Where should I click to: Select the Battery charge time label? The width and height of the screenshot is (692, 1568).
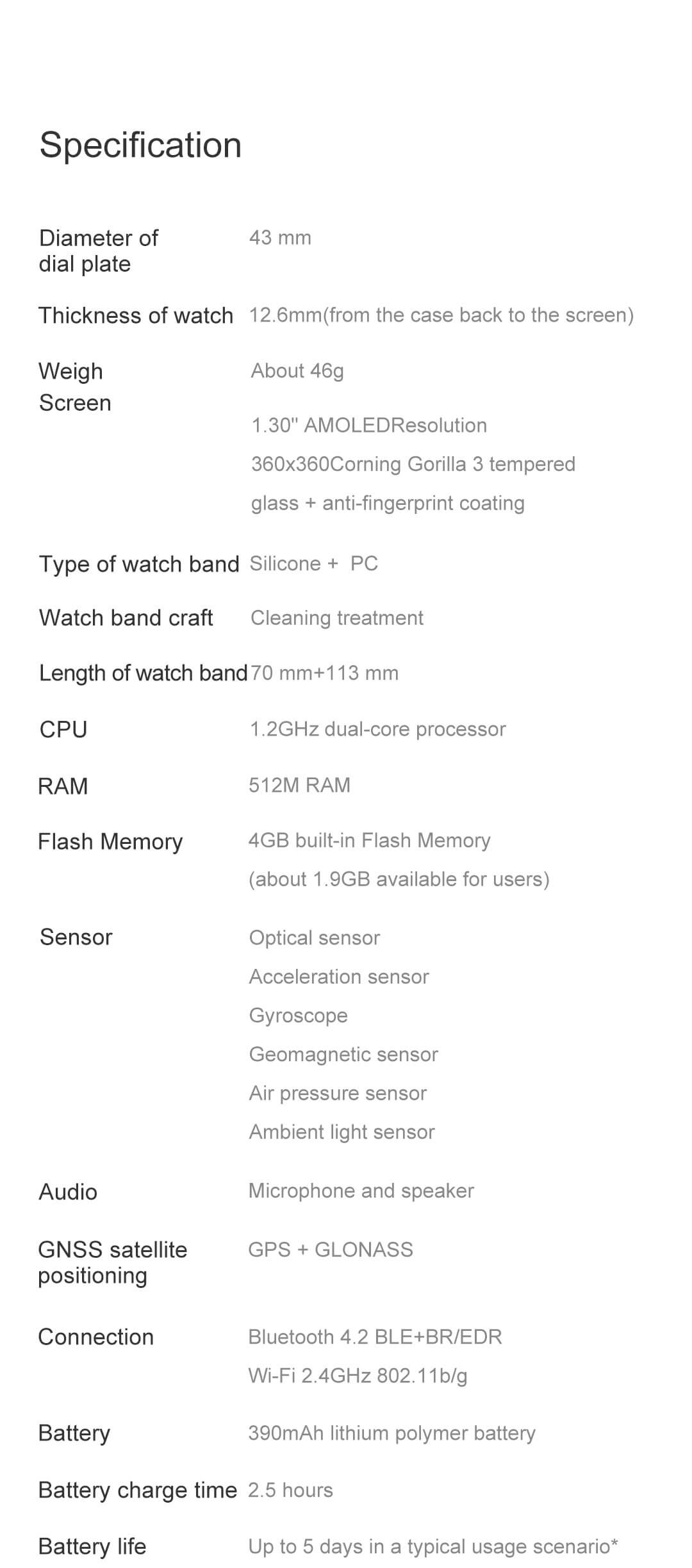tap(138, 1490)
